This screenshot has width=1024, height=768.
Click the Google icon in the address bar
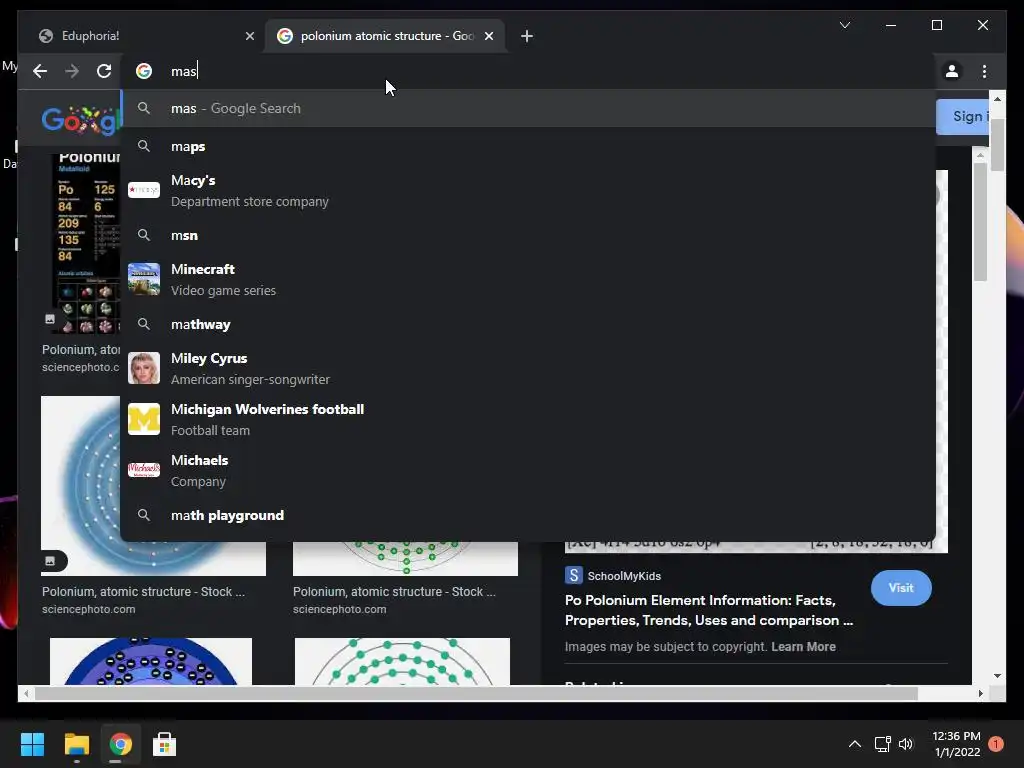144,71
